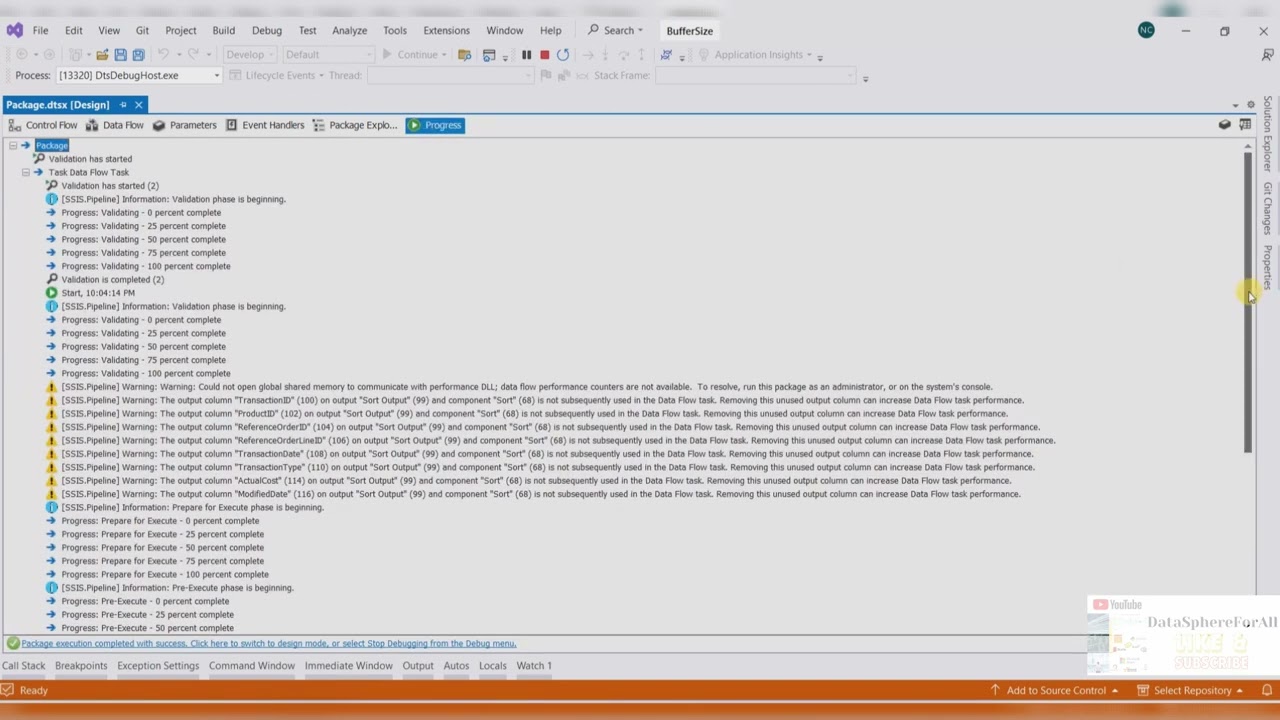Open the File menu

[40, 31]
